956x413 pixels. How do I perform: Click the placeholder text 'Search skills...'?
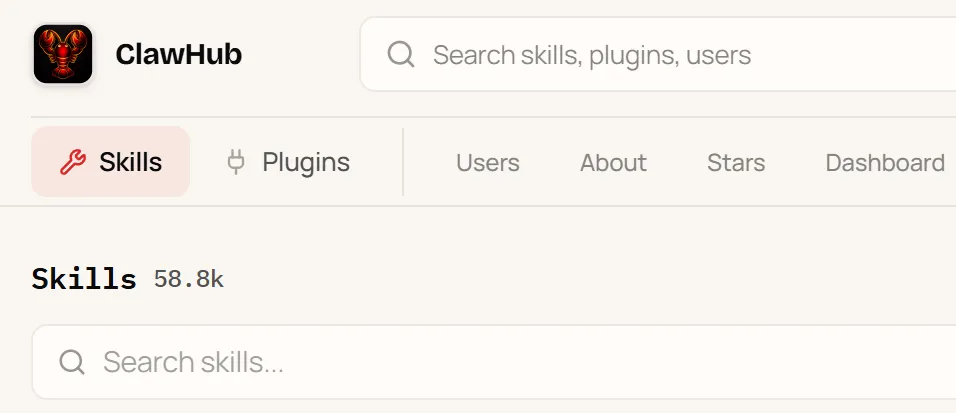click(193, 362)
